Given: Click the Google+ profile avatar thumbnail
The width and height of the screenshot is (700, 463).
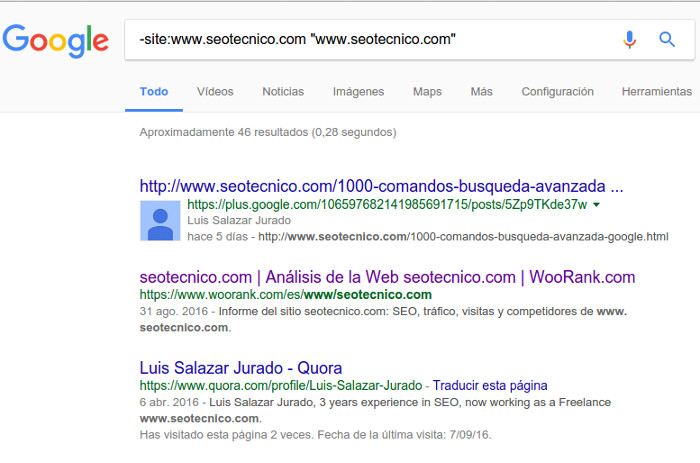Looking at the screenshot, I should 160,221.
